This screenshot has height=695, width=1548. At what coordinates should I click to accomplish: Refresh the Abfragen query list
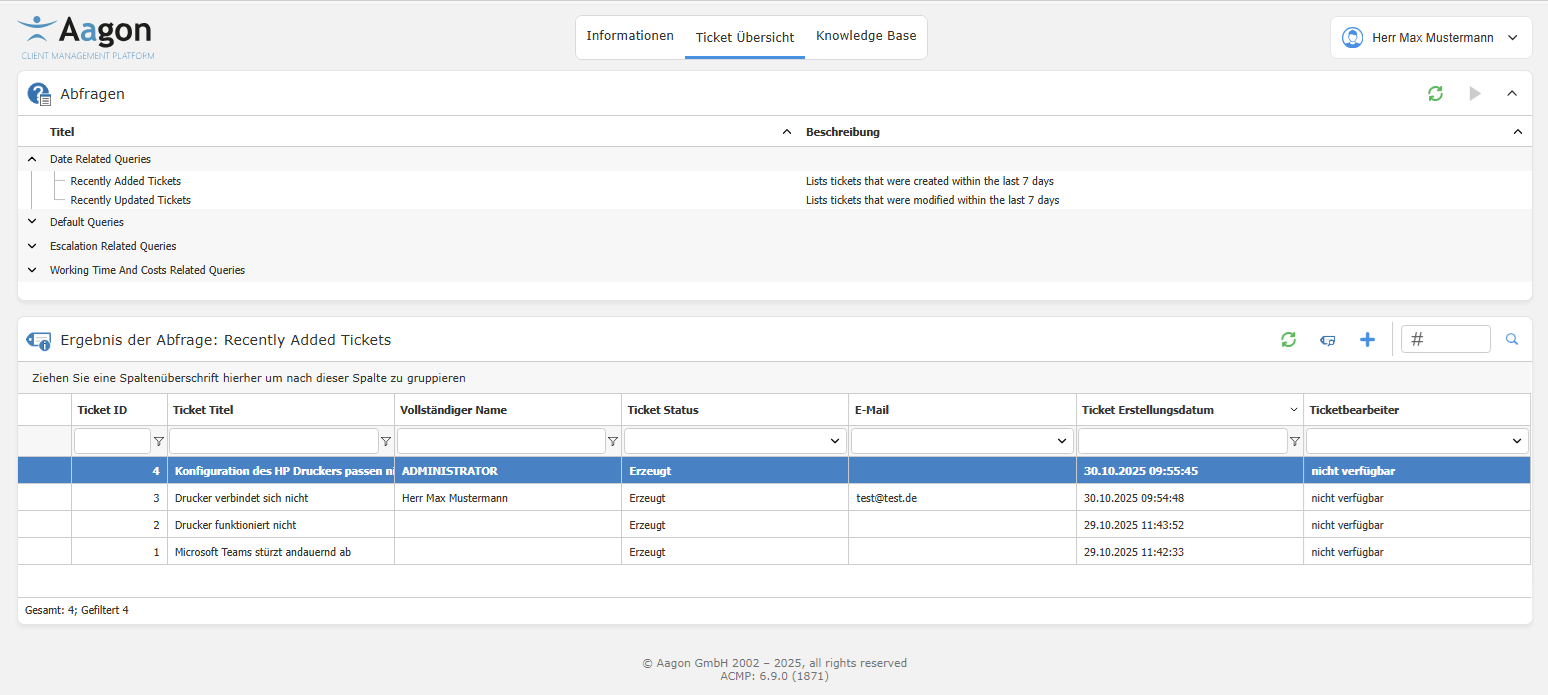click(1435, 93)
